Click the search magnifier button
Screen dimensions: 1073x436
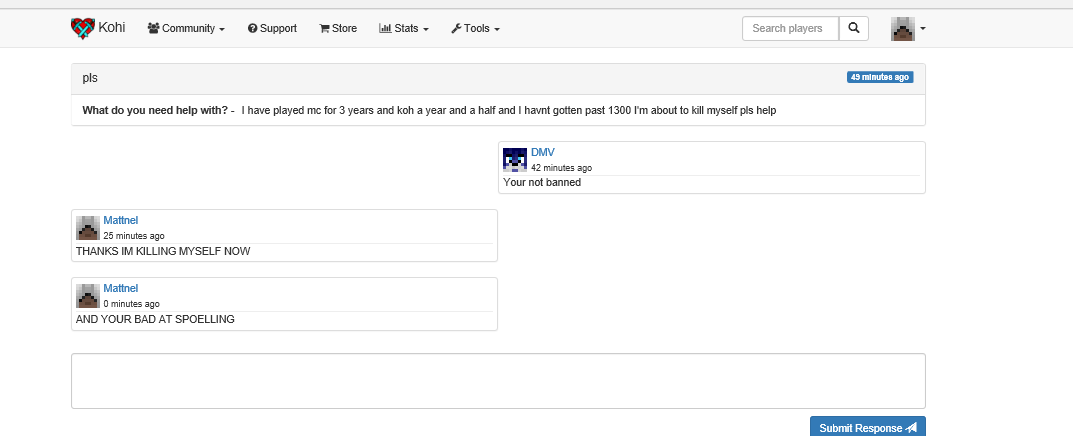[x=853, y=29]
